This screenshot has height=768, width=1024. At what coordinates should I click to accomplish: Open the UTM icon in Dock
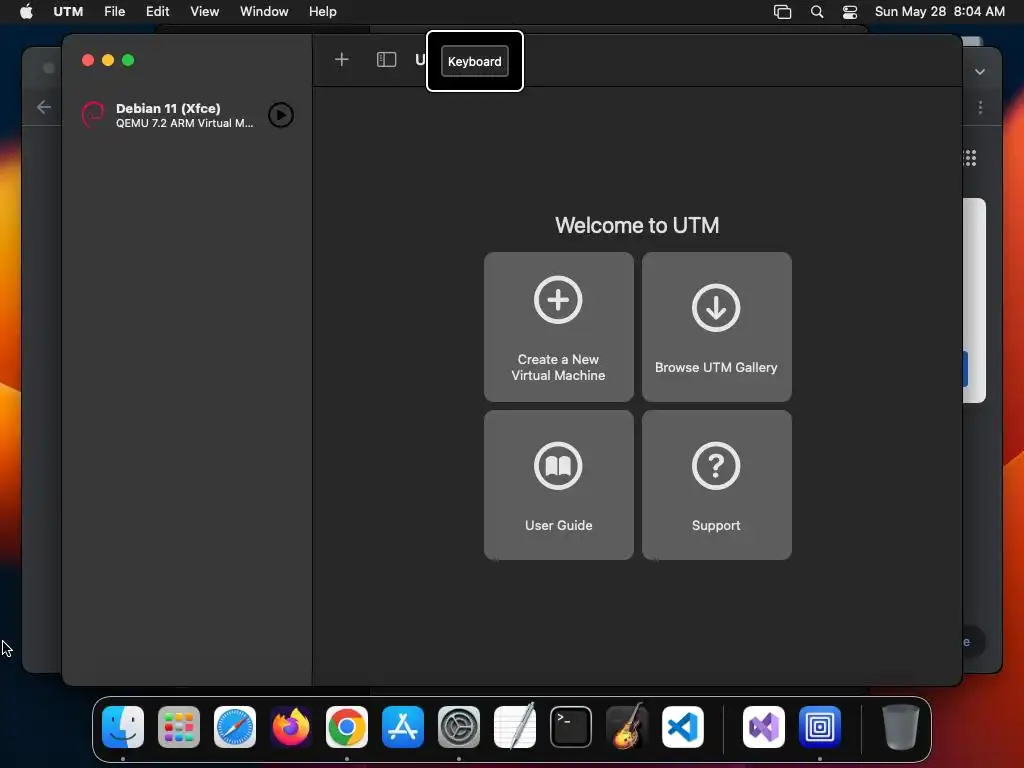point(820,726)
